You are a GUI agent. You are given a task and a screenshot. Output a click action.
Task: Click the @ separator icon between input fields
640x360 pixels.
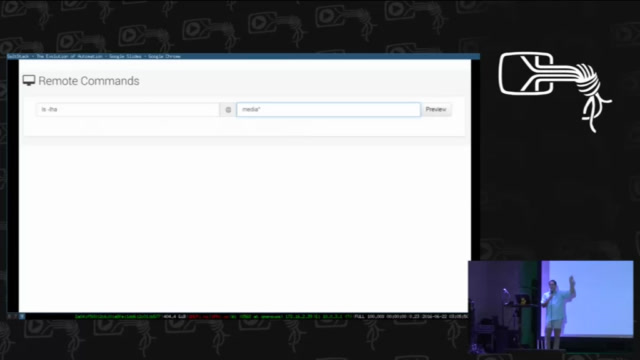[228, 109]
